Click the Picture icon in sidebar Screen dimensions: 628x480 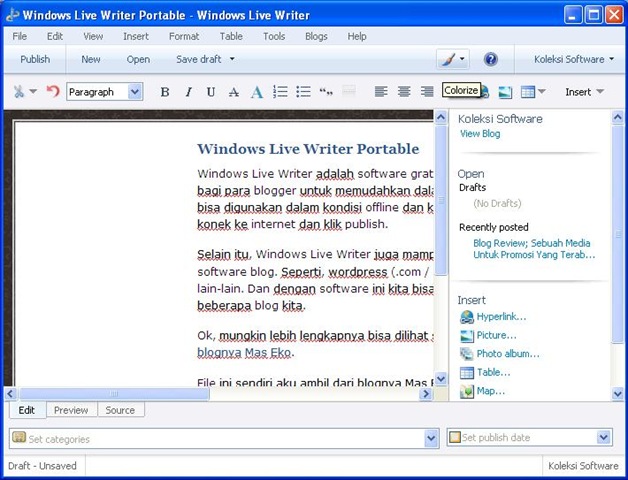[466, 335]
